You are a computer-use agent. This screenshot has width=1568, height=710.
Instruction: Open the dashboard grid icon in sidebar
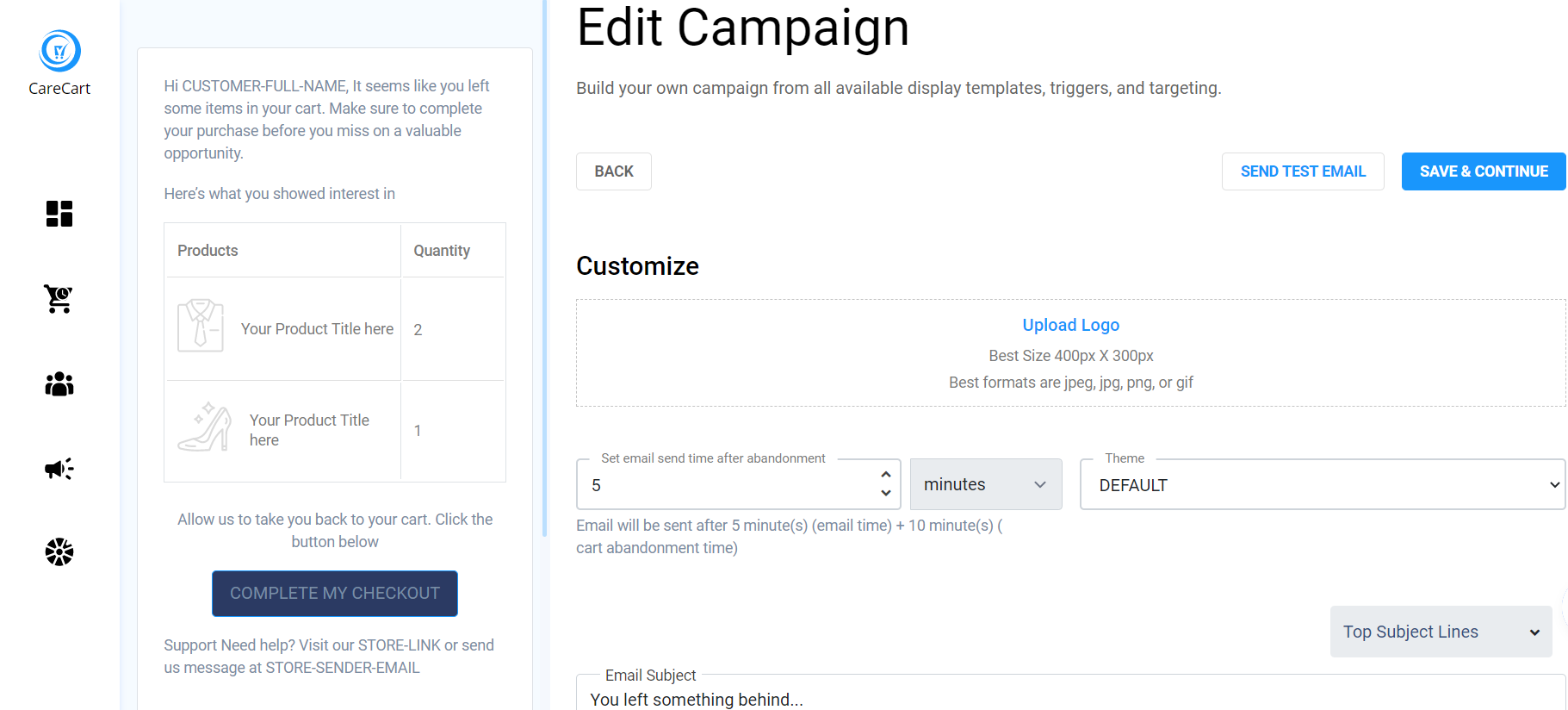[59, 214]
